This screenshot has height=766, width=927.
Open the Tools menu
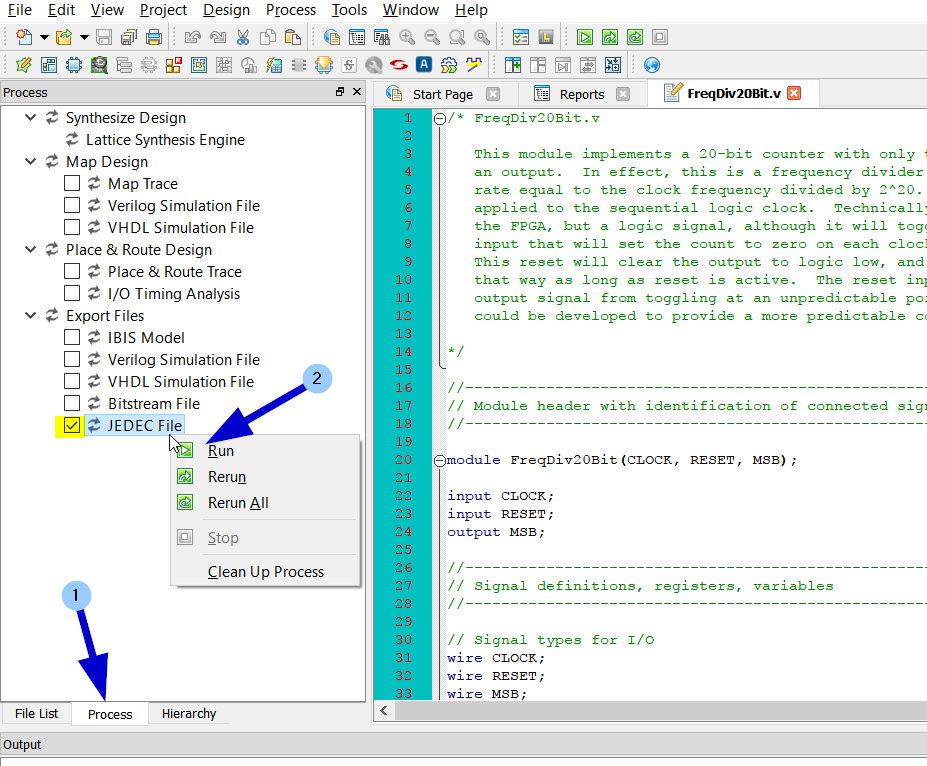pyautogui.click(x=349, y=10)
